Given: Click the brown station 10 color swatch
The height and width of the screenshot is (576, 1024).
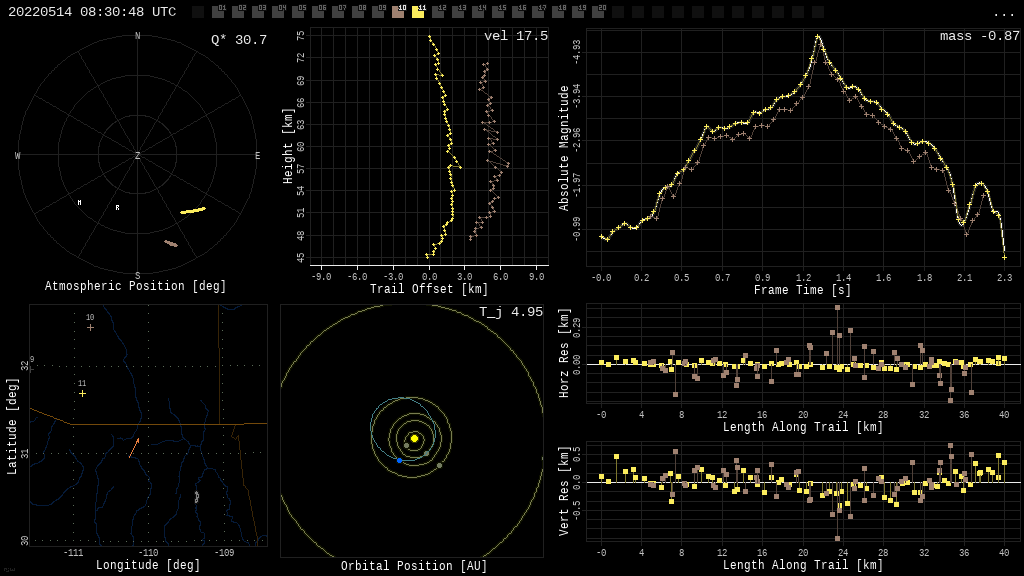Looking at the screenshot, I should click(x=398, y=12).
